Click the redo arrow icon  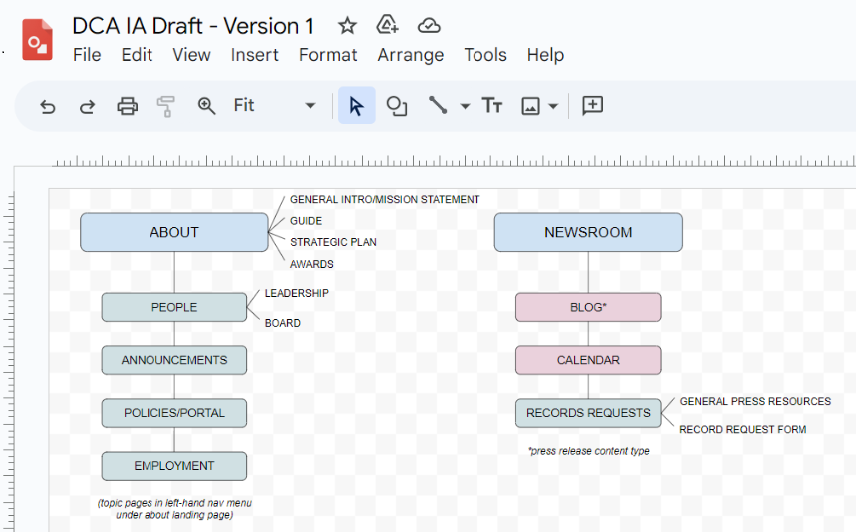[87, 106]
